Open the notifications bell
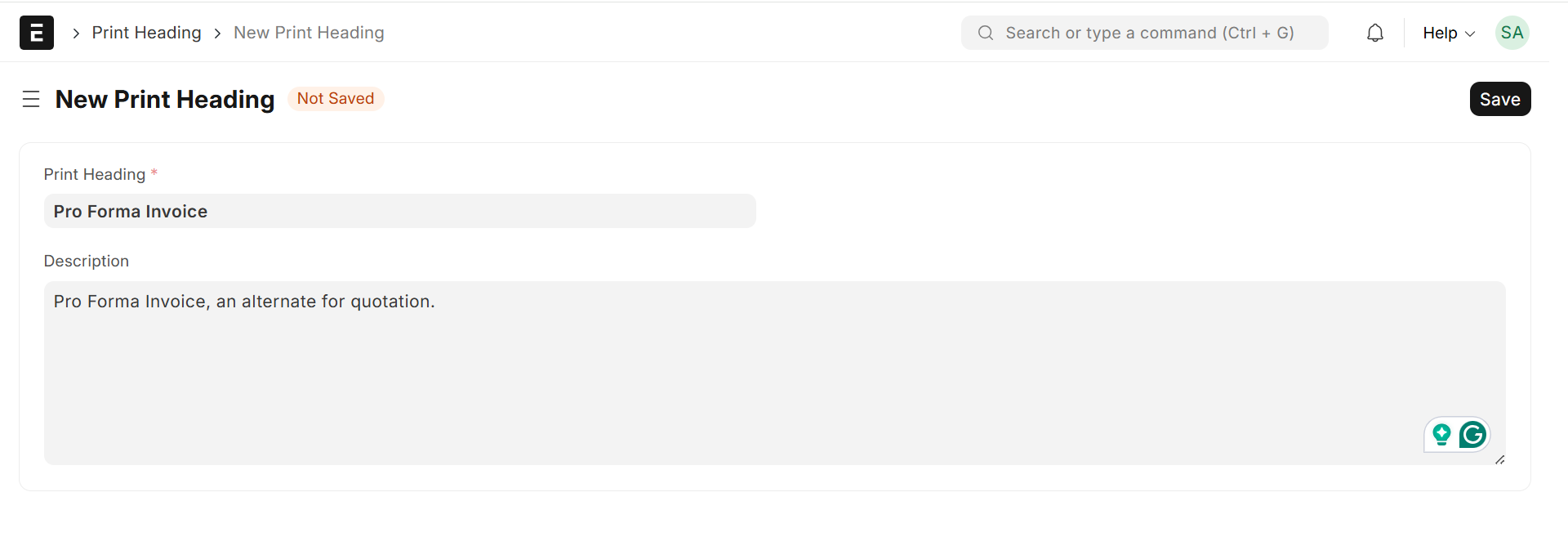Image resolution: width=1568 pixels, height=537 pixels. click(1375, 33)
